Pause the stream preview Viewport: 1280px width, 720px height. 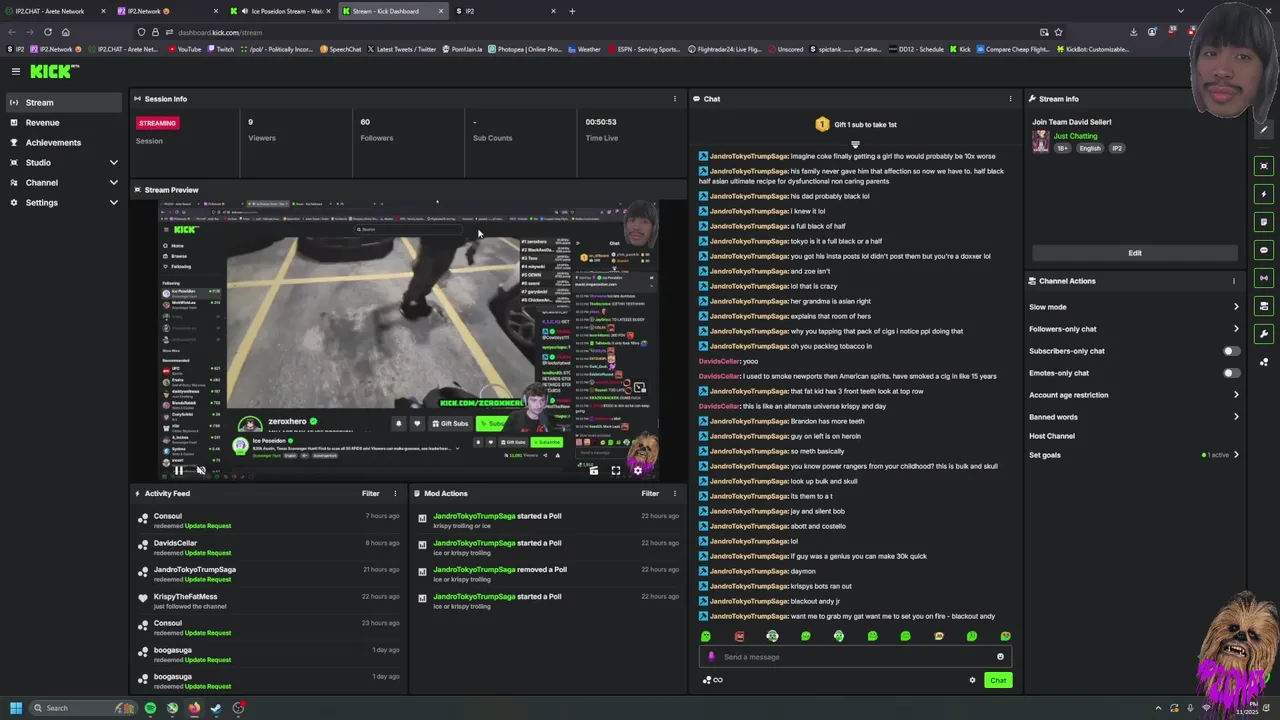178,471
